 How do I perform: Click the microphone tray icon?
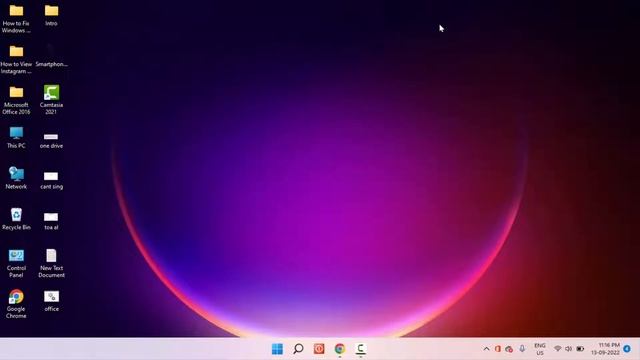point(522,349)
